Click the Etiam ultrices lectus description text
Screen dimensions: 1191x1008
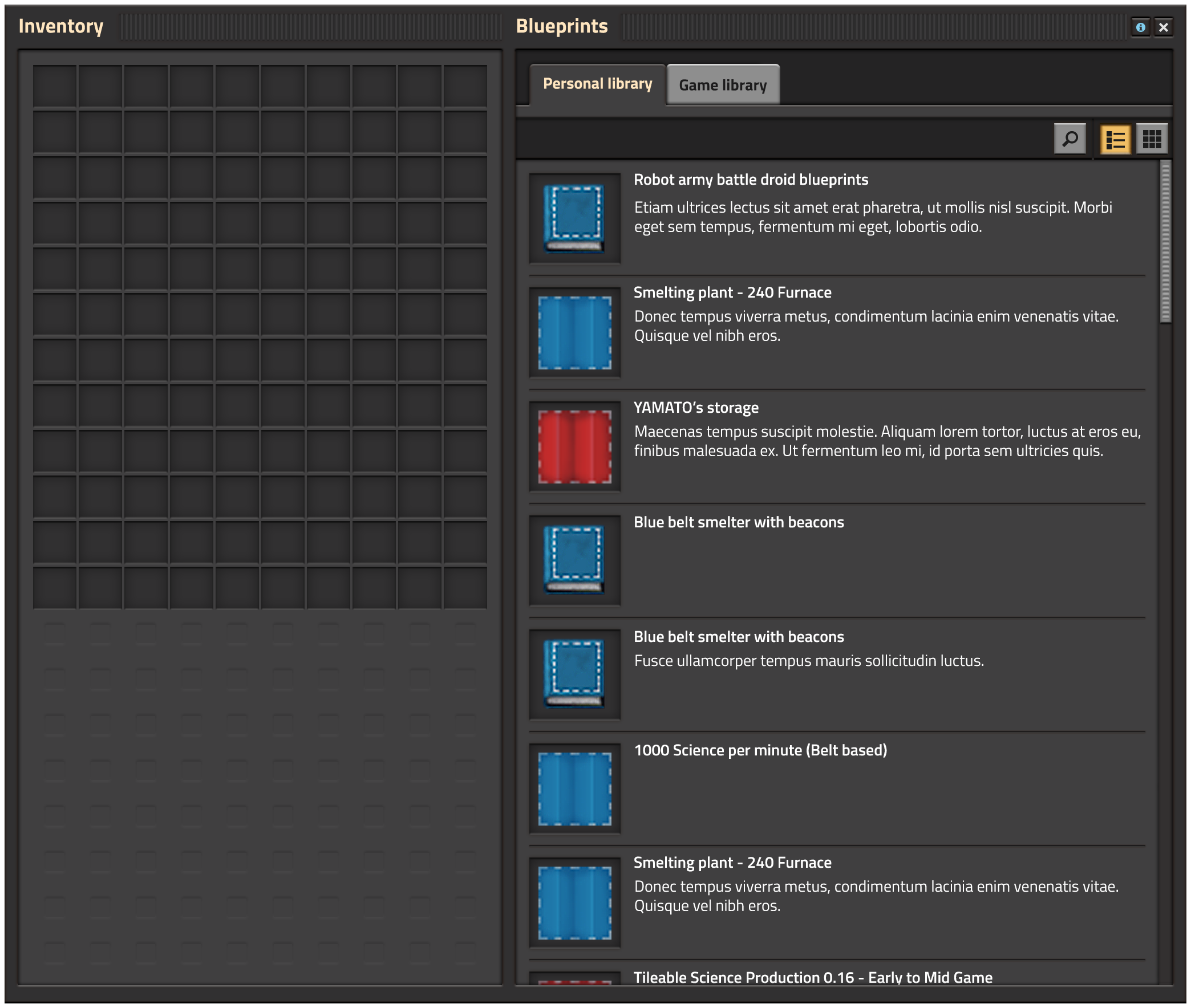pos(873,217)
